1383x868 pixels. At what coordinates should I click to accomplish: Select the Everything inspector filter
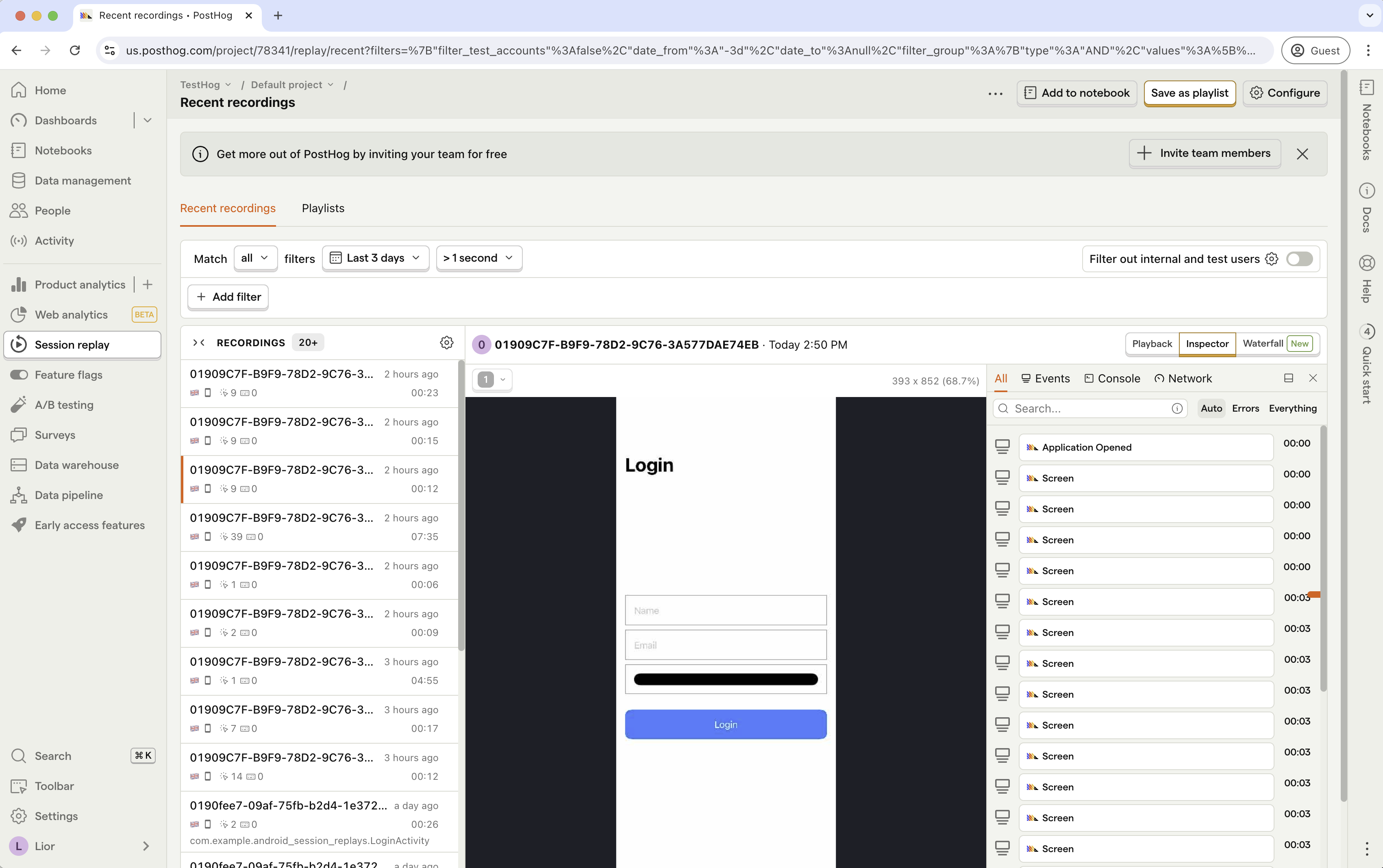click(x=1293, y=408)
